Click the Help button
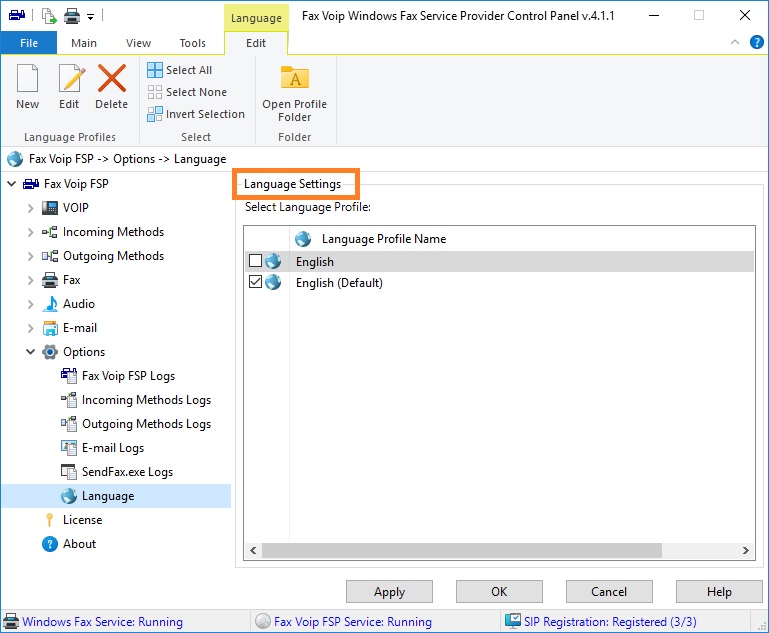The height and width of the screenshot is (633, 769). (719, 592)
